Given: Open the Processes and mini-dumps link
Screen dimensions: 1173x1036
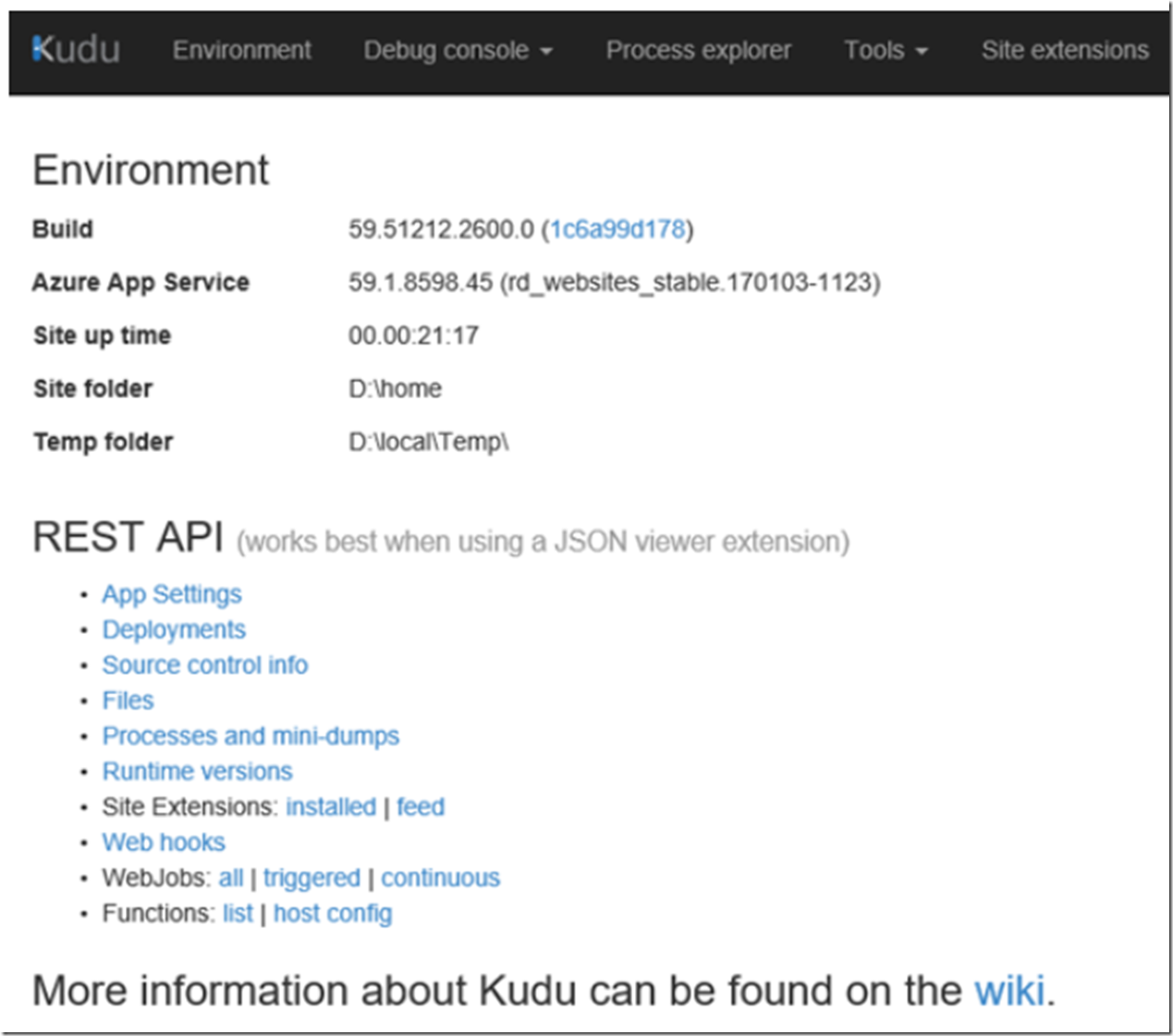Looking at the screenshot, I should 250,736.
